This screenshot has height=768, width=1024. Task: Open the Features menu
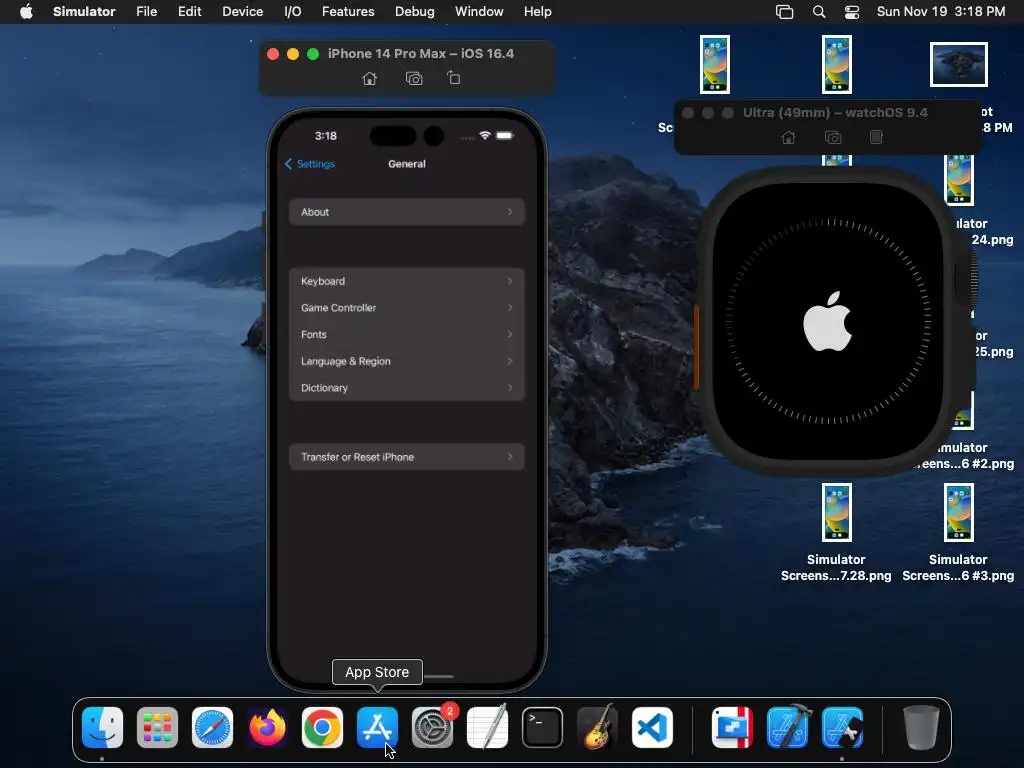coord(348,12)
